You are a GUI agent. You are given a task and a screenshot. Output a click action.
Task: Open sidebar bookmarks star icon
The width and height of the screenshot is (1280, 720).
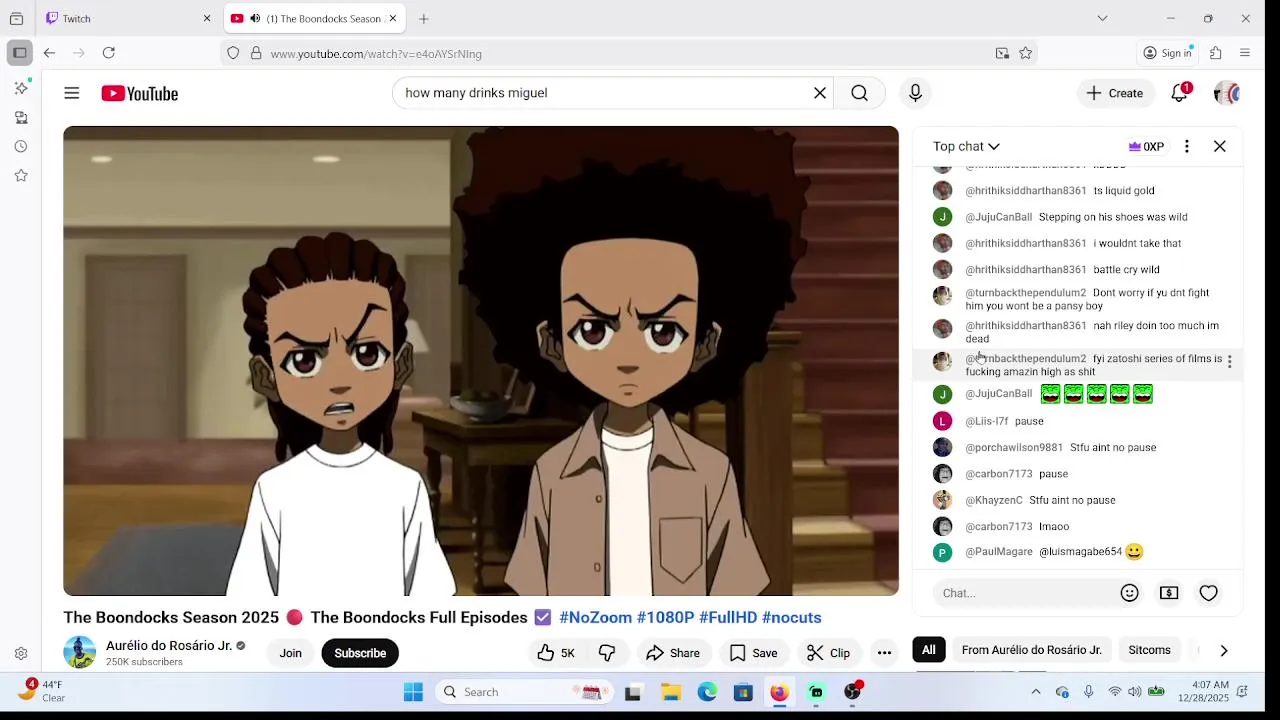click(x=21, y=175)
